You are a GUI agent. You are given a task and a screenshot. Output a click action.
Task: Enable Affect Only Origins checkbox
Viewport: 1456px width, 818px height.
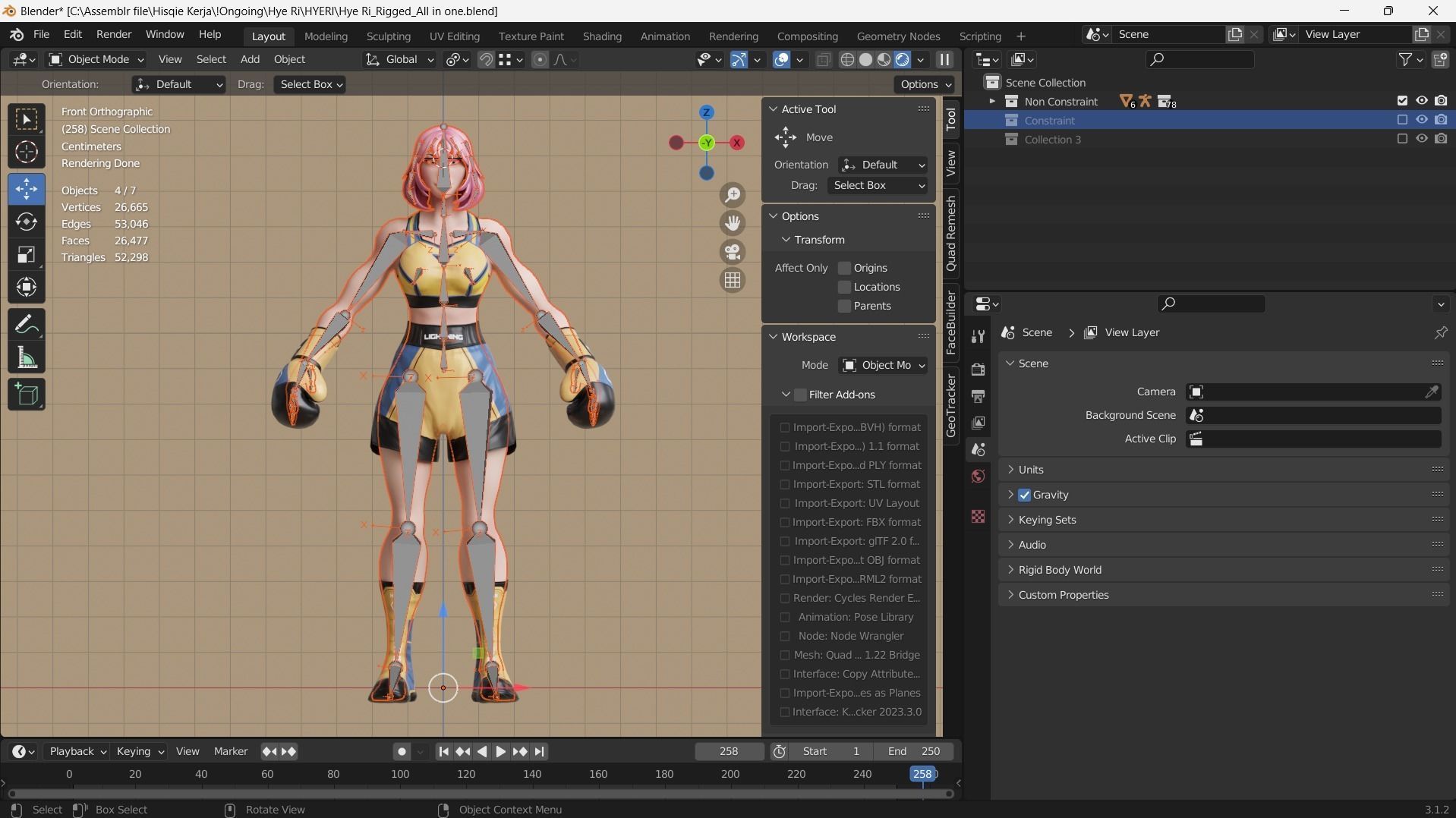coord(844,268)
